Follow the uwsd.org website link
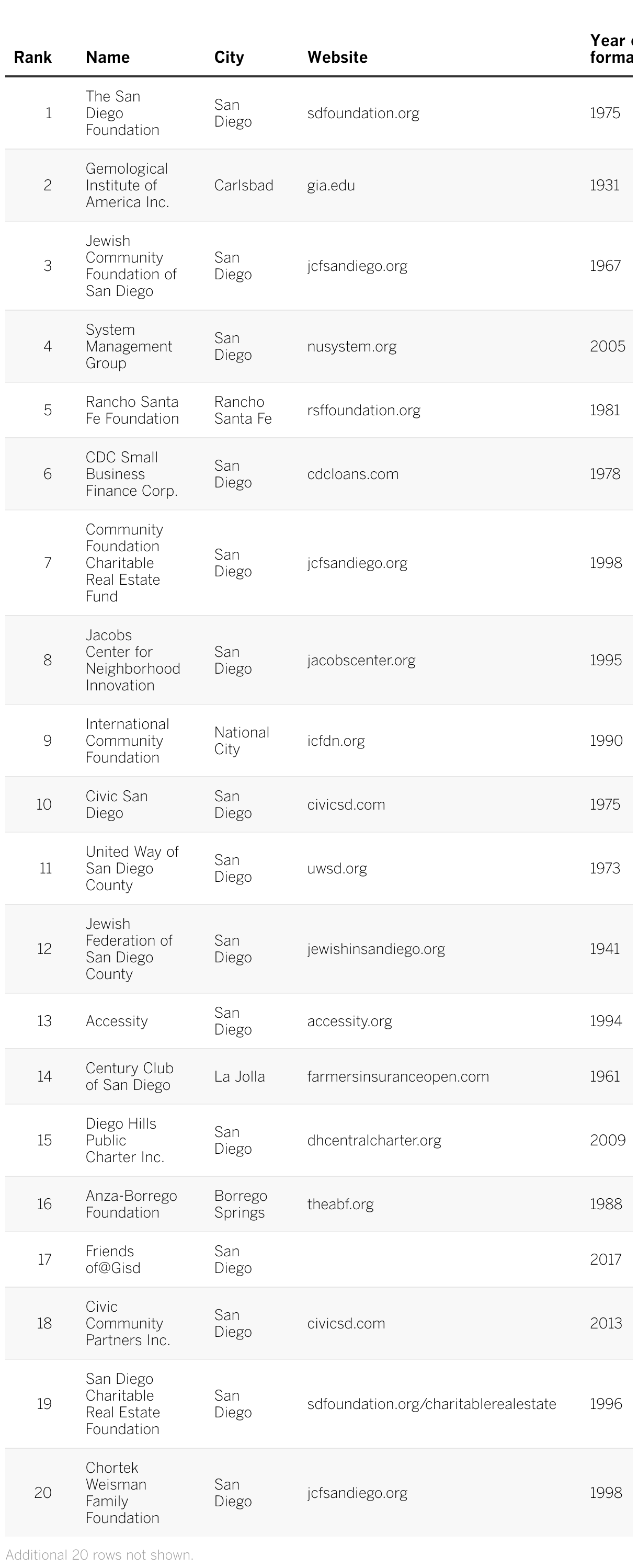The image size is (638, 1568). (337, 869)
